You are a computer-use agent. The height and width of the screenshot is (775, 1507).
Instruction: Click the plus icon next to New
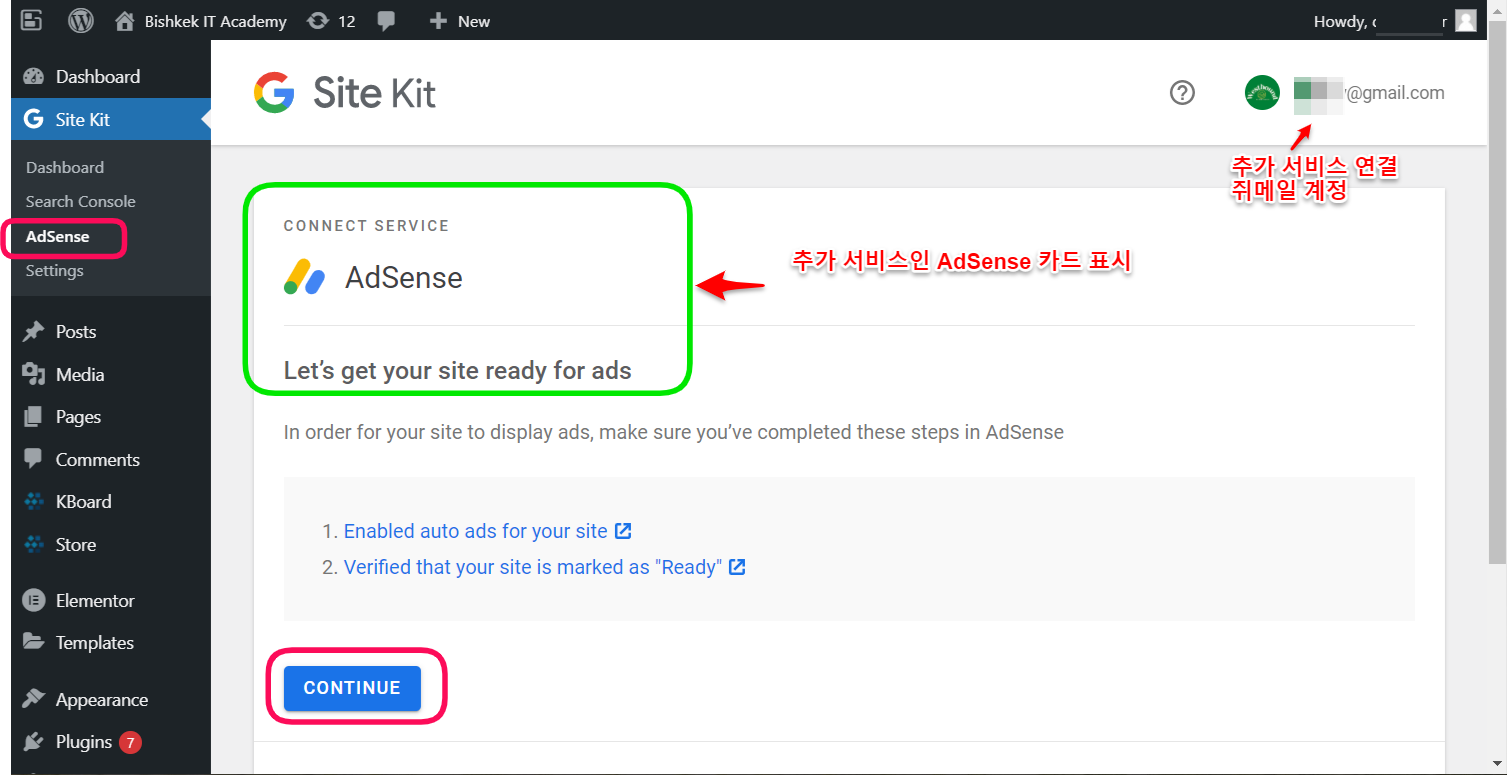(x=437, y=21)
